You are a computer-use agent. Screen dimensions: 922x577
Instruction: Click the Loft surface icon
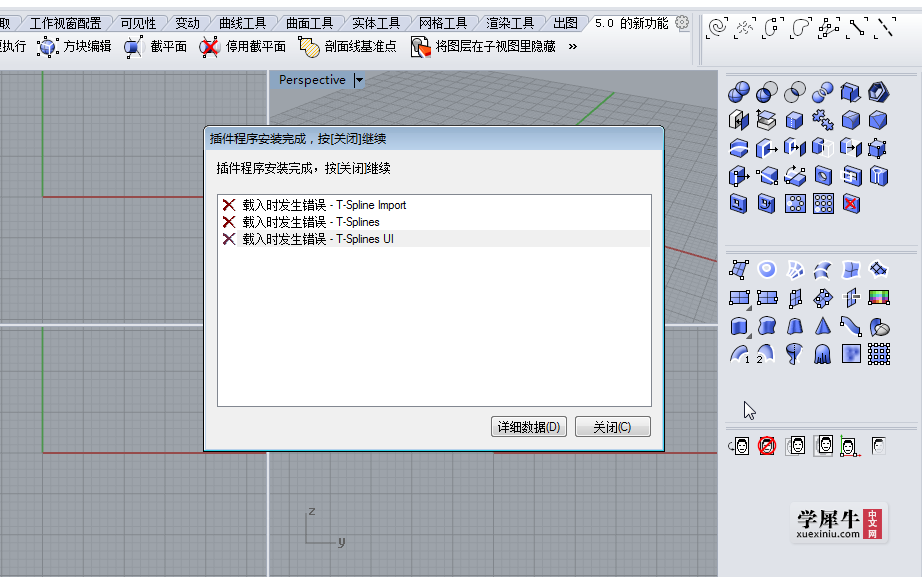point(823,270)
